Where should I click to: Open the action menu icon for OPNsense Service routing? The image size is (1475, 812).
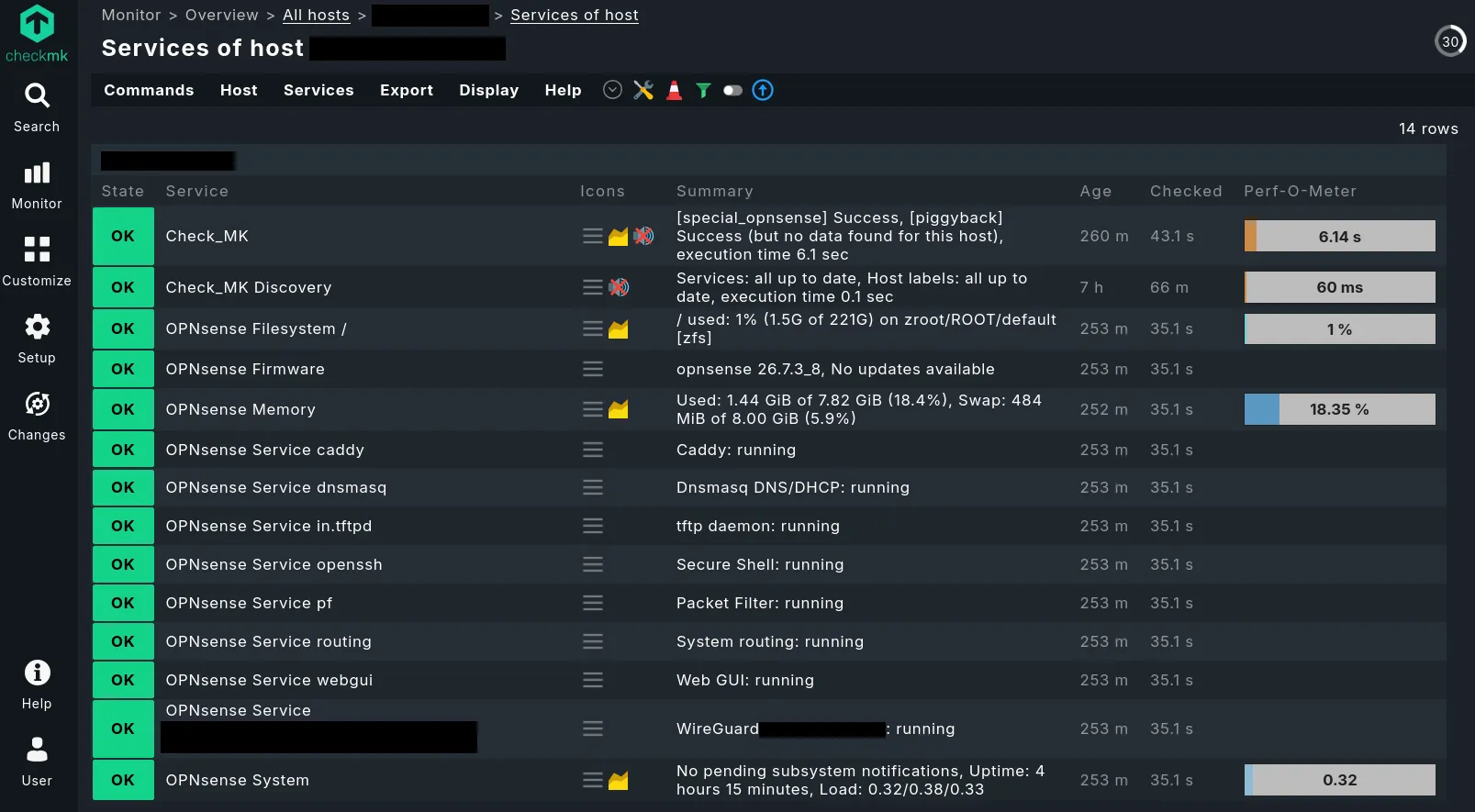coord(593,641)
